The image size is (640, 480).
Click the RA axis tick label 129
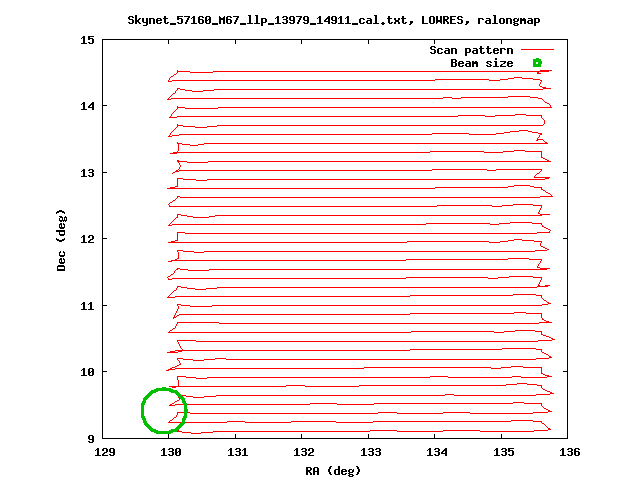pos(105,452)
